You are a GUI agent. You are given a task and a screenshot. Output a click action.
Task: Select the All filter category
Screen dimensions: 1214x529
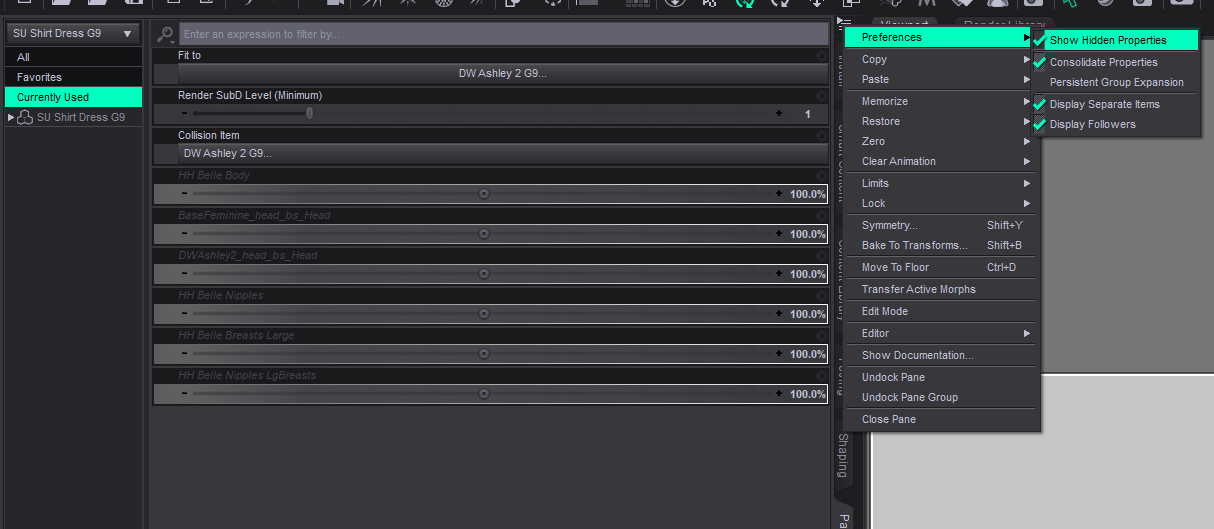point(73,57)
